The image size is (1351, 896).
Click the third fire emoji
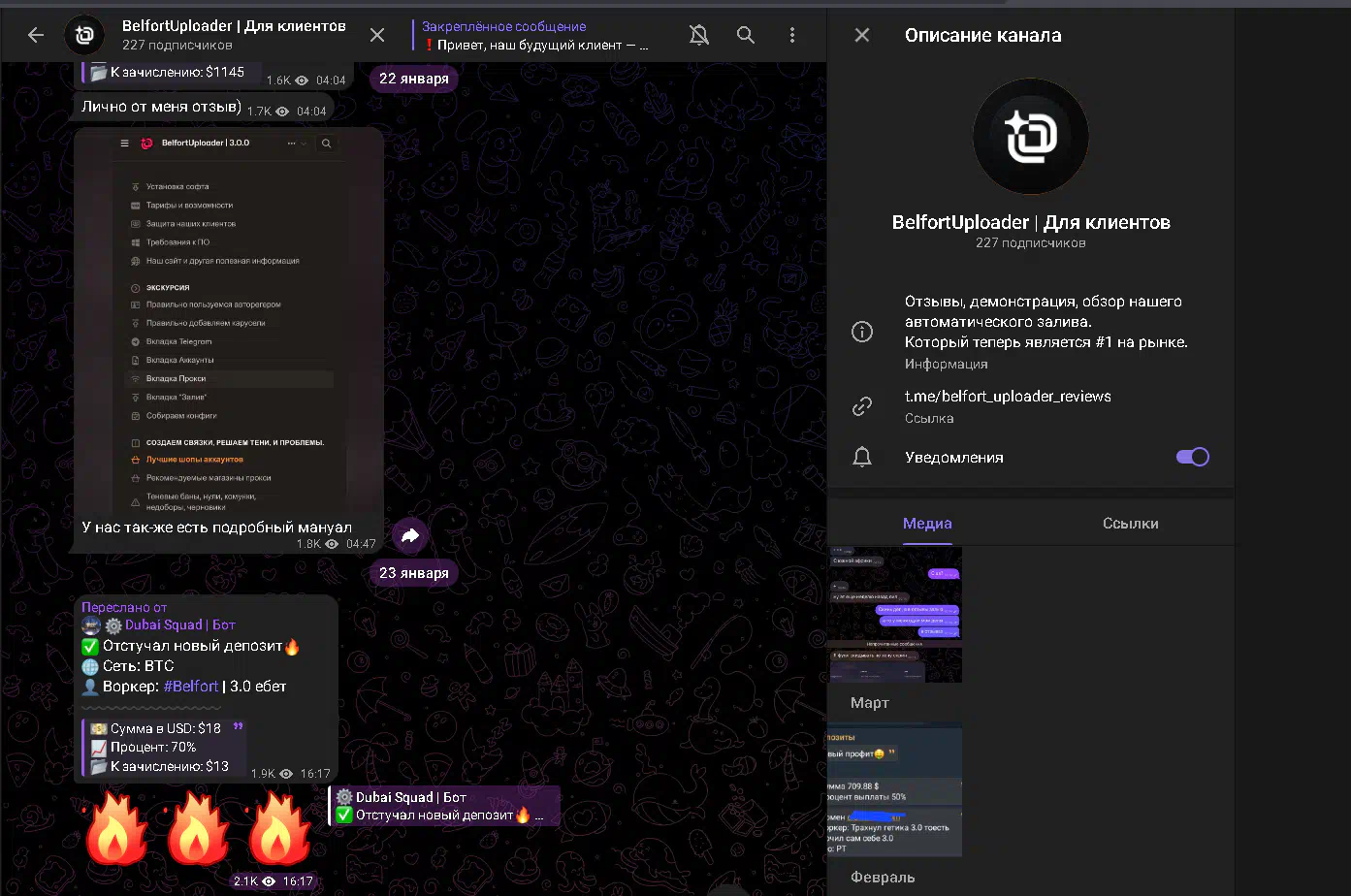pos(279,827)
